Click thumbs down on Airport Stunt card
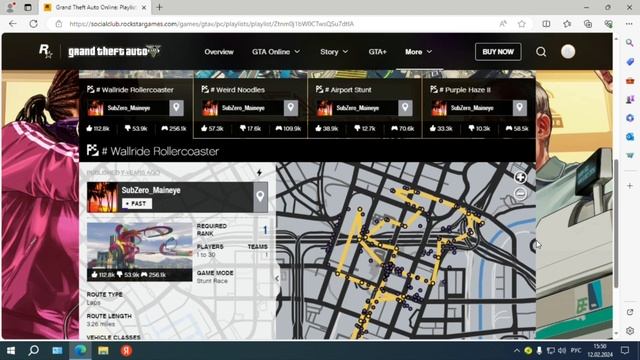This screenshot has height=360, width=640. click(x=357, y=128)
